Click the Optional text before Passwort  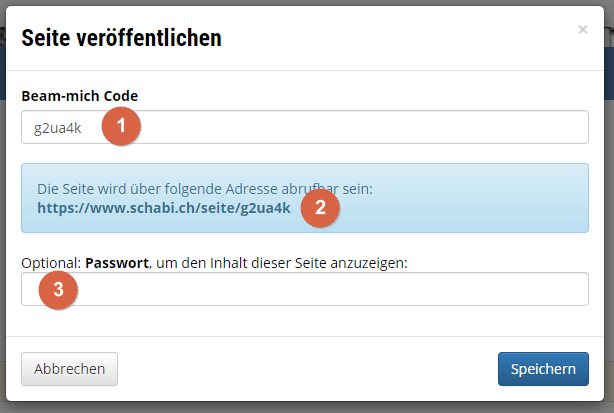point(51,263)
